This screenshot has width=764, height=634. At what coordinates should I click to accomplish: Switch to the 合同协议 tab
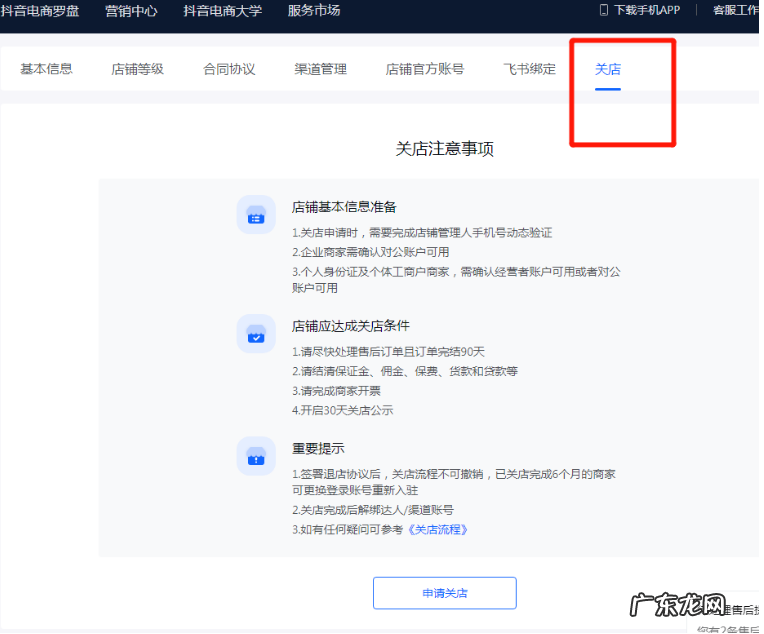point(229,69)
